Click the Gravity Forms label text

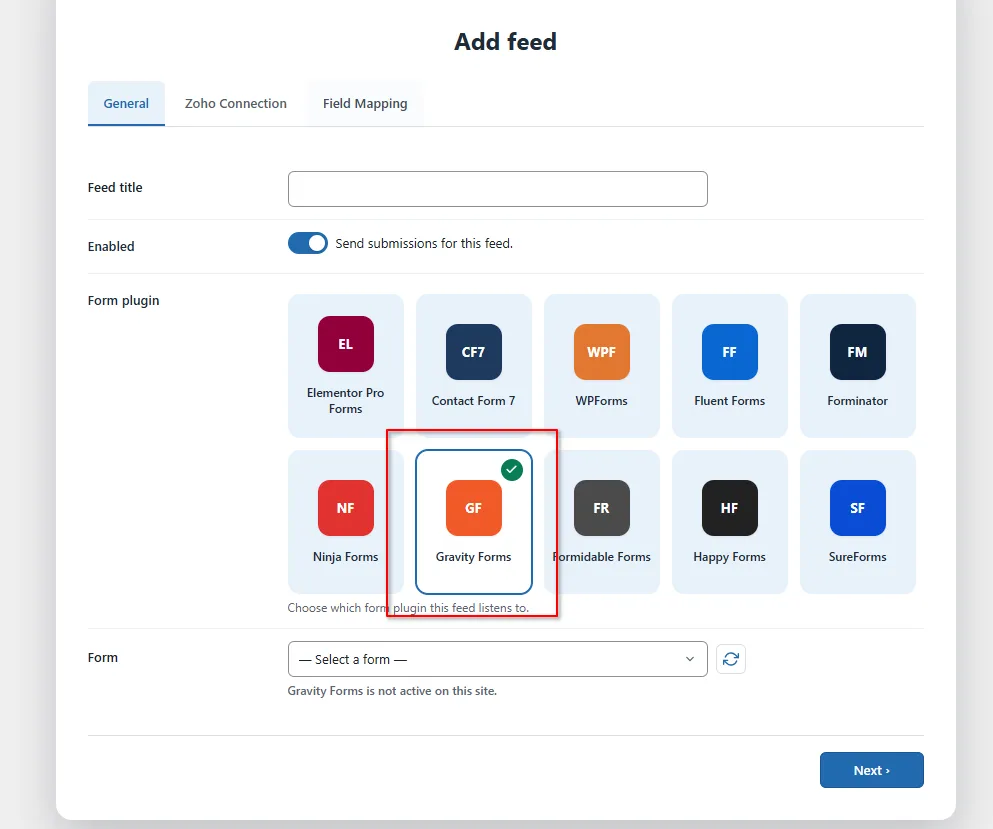[474, 557]
